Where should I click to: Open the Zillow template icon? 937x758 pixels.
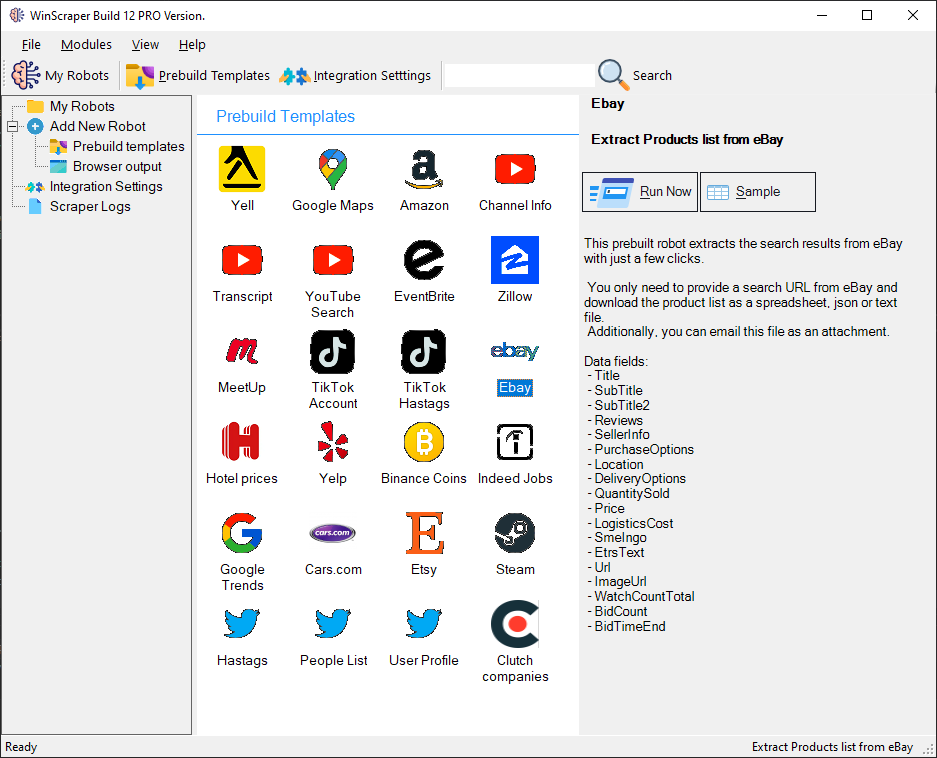click(x=515, y=260)
